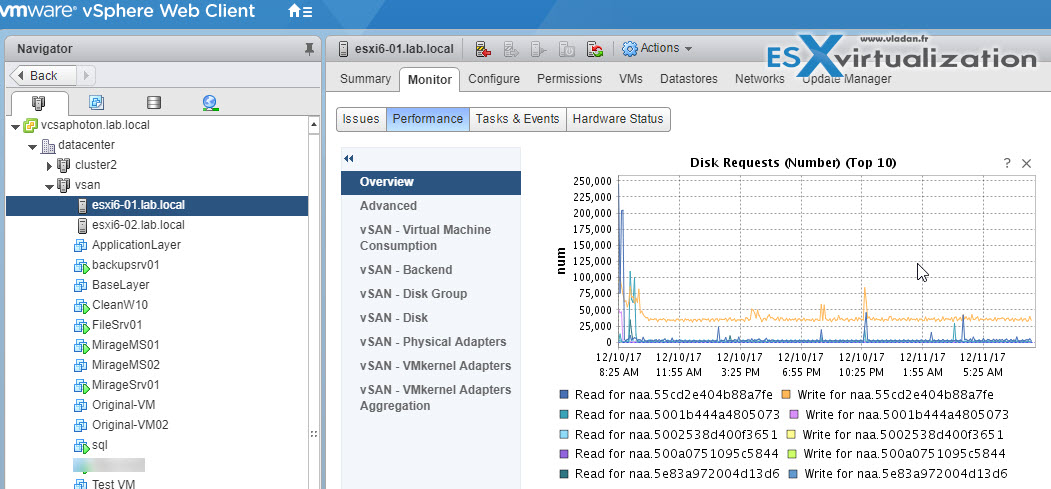Select the Performance sub-tab
Screen dimensions: 1051x489
428,119
